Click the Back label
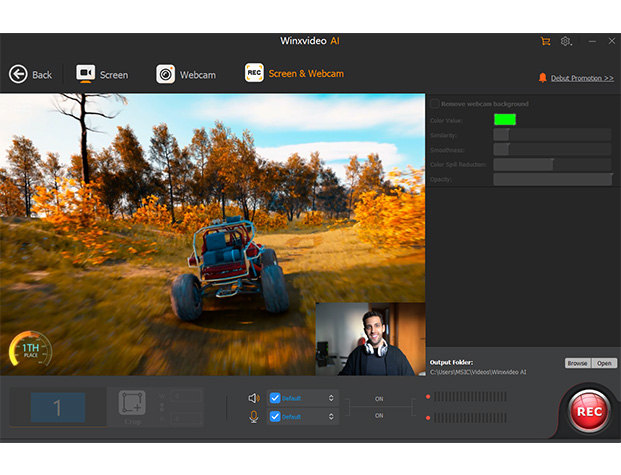 (42, 75)
